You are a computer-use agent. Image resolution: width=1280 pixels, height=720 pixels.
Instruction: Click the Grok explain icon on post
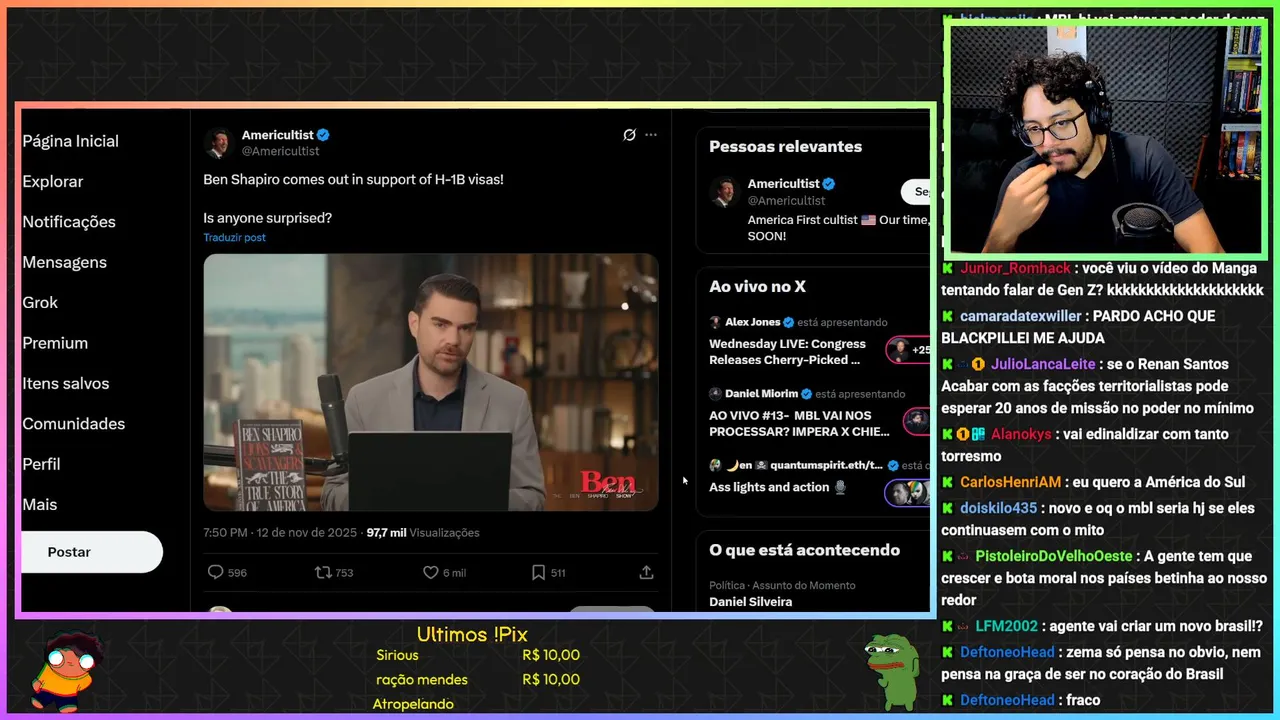coord(629,135)
